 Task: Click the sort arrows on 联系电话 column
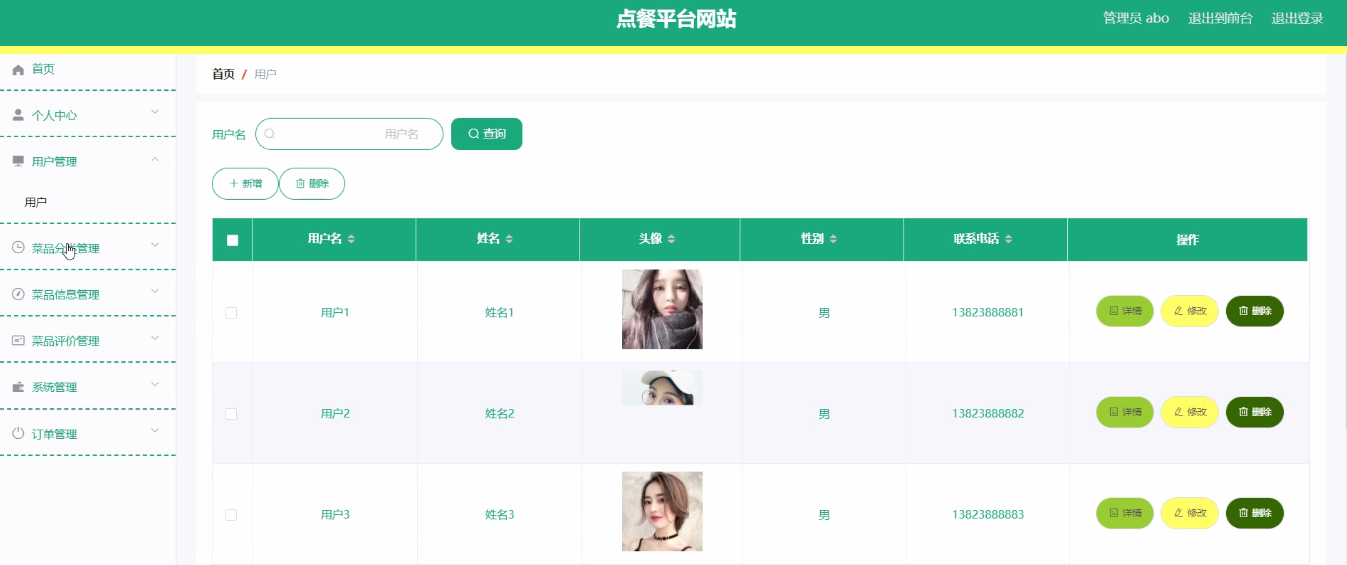click(x=1009, y=240)
